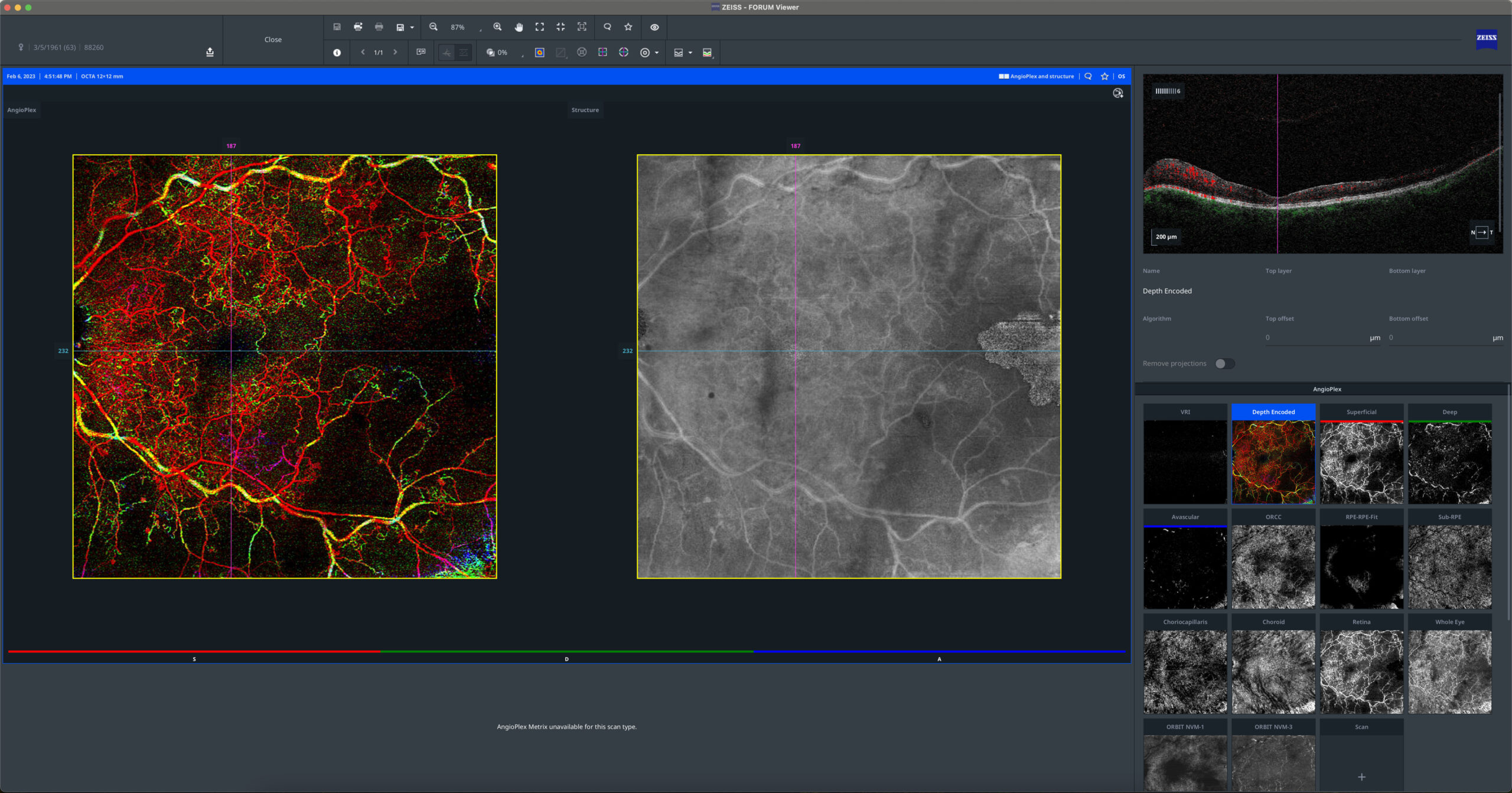Select the hand pan tool
The width and height of the screenshot is (1512, 793).
[519, 27]
